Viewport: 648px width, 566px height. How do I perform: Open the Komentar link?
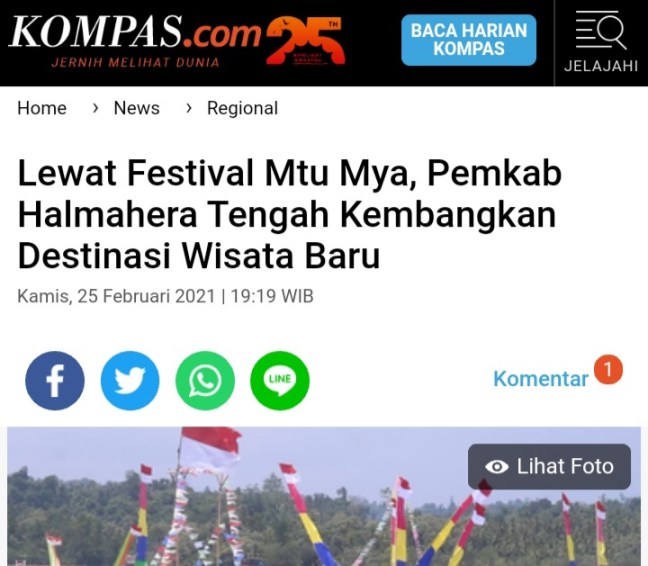pyautogui.click(x=541, y=378)
